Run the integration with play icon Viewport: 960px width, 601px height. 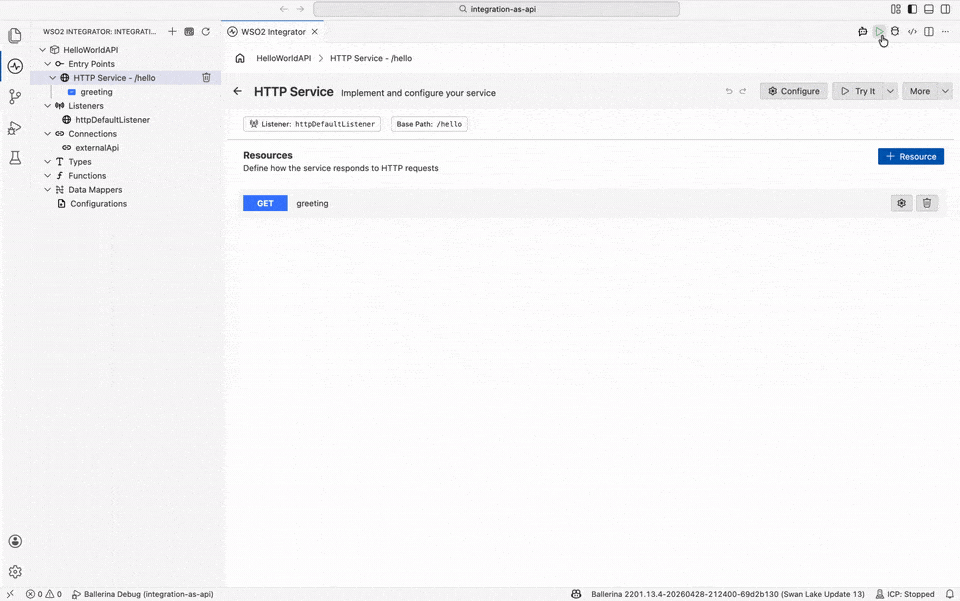pos(879,31)
